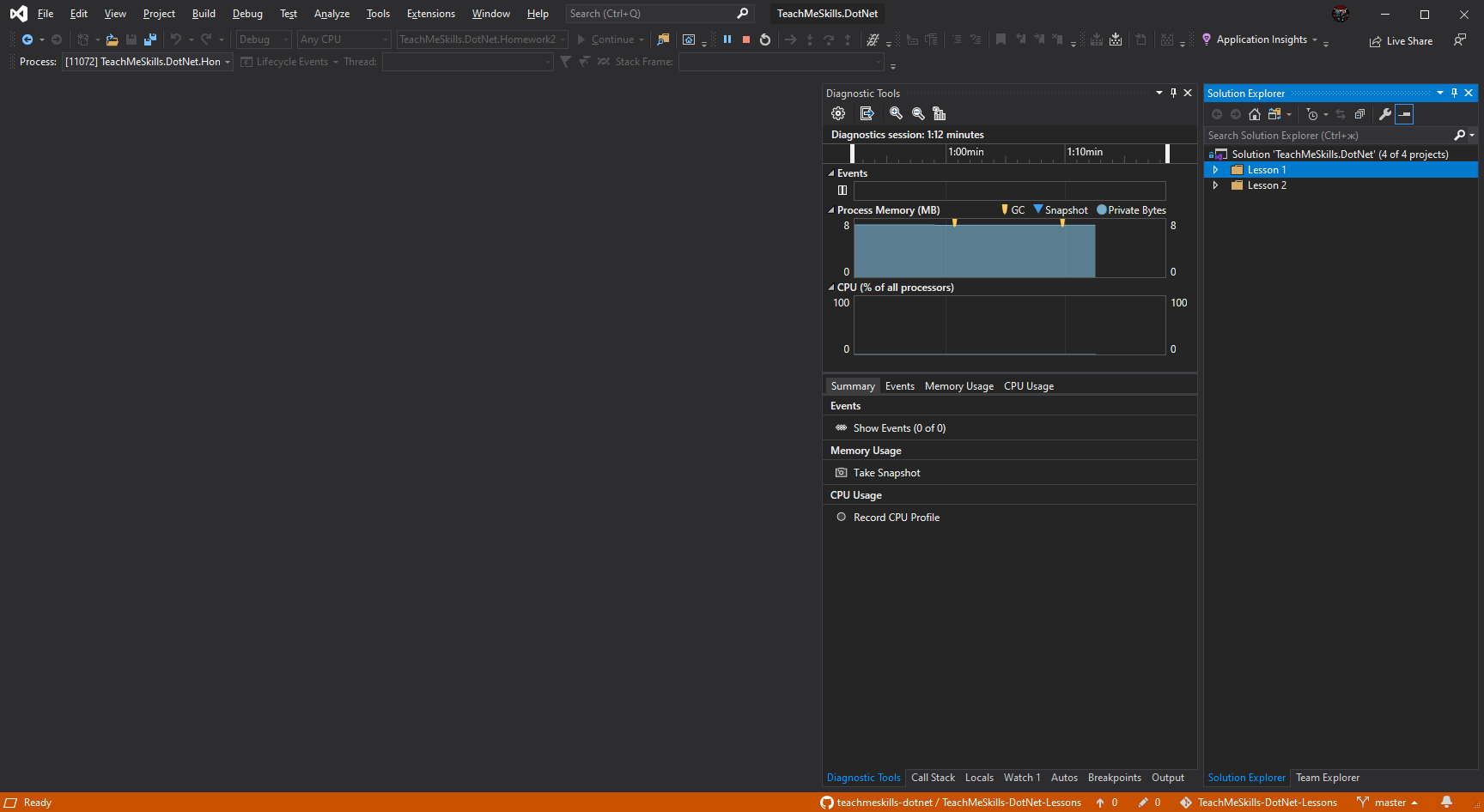Pin the Diagnostic Tools panel

click(1174, 93)
